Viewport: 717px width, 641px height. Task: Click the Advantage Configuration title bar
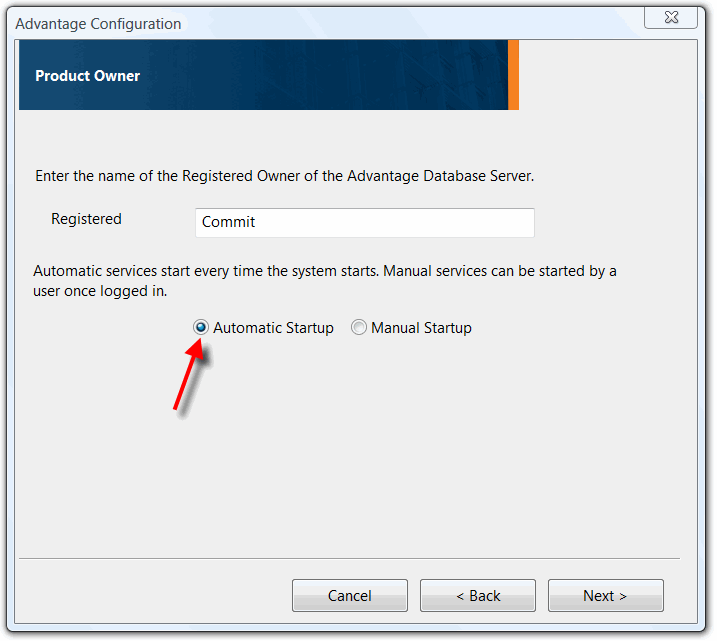(300, 22)
